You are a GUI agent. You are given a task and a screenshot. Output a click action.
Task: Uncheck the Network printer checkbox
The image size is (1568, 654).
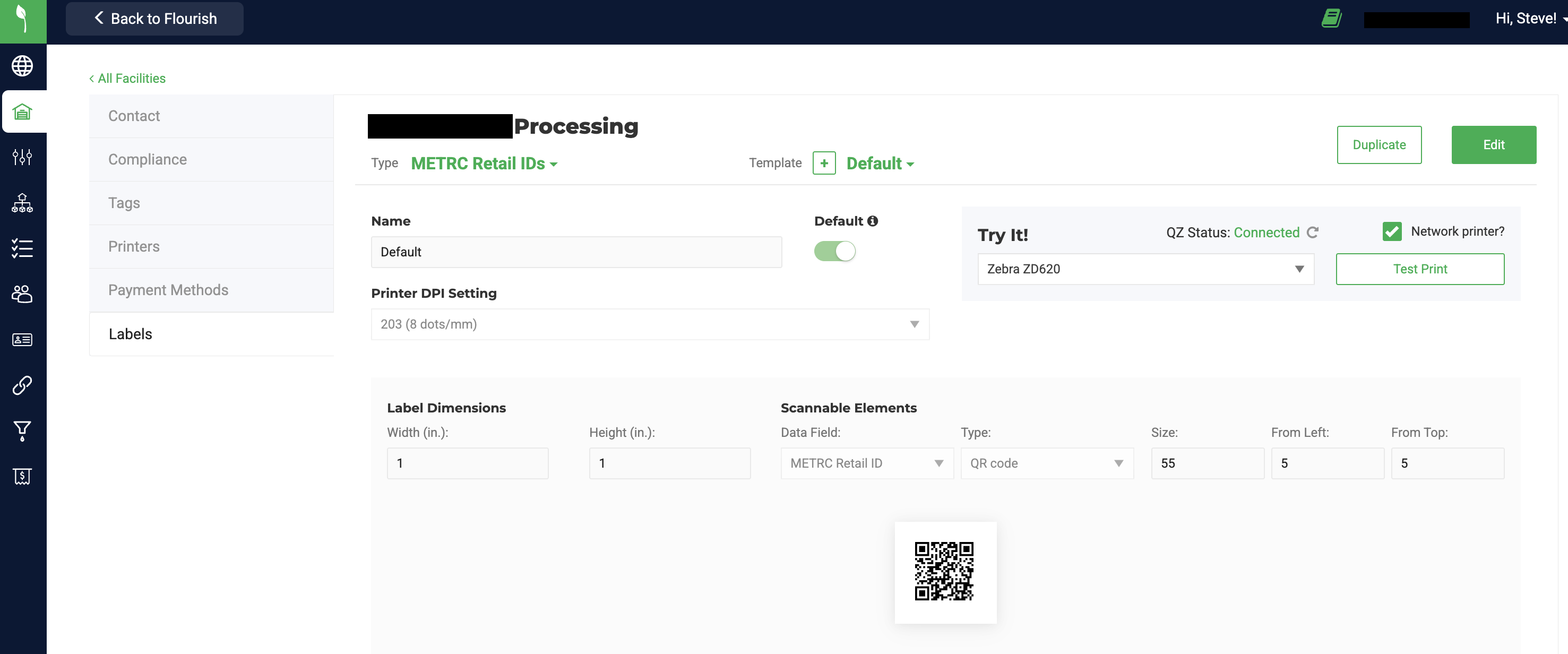point(1391,231)
